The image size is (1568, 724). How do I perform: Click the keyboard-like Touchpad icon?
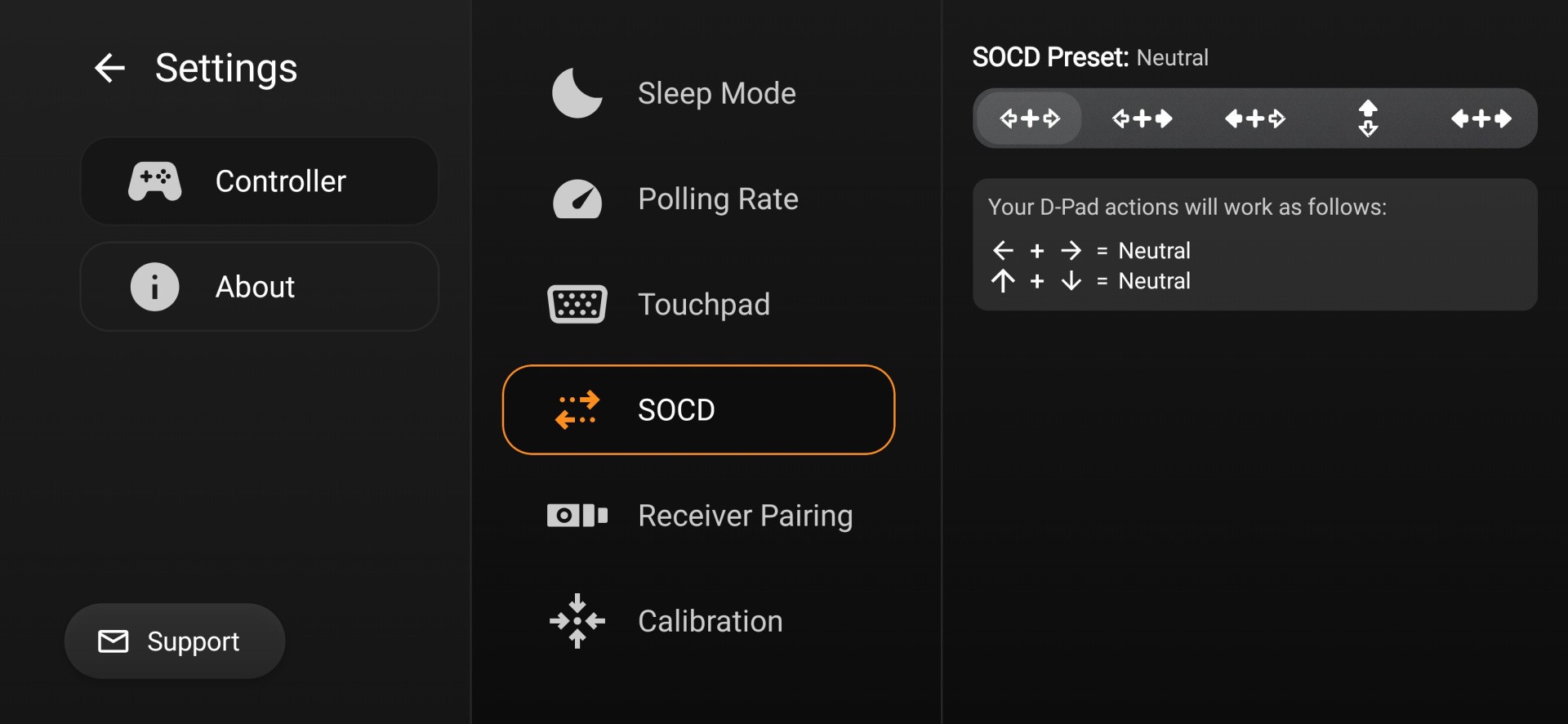tap(577, 304)
